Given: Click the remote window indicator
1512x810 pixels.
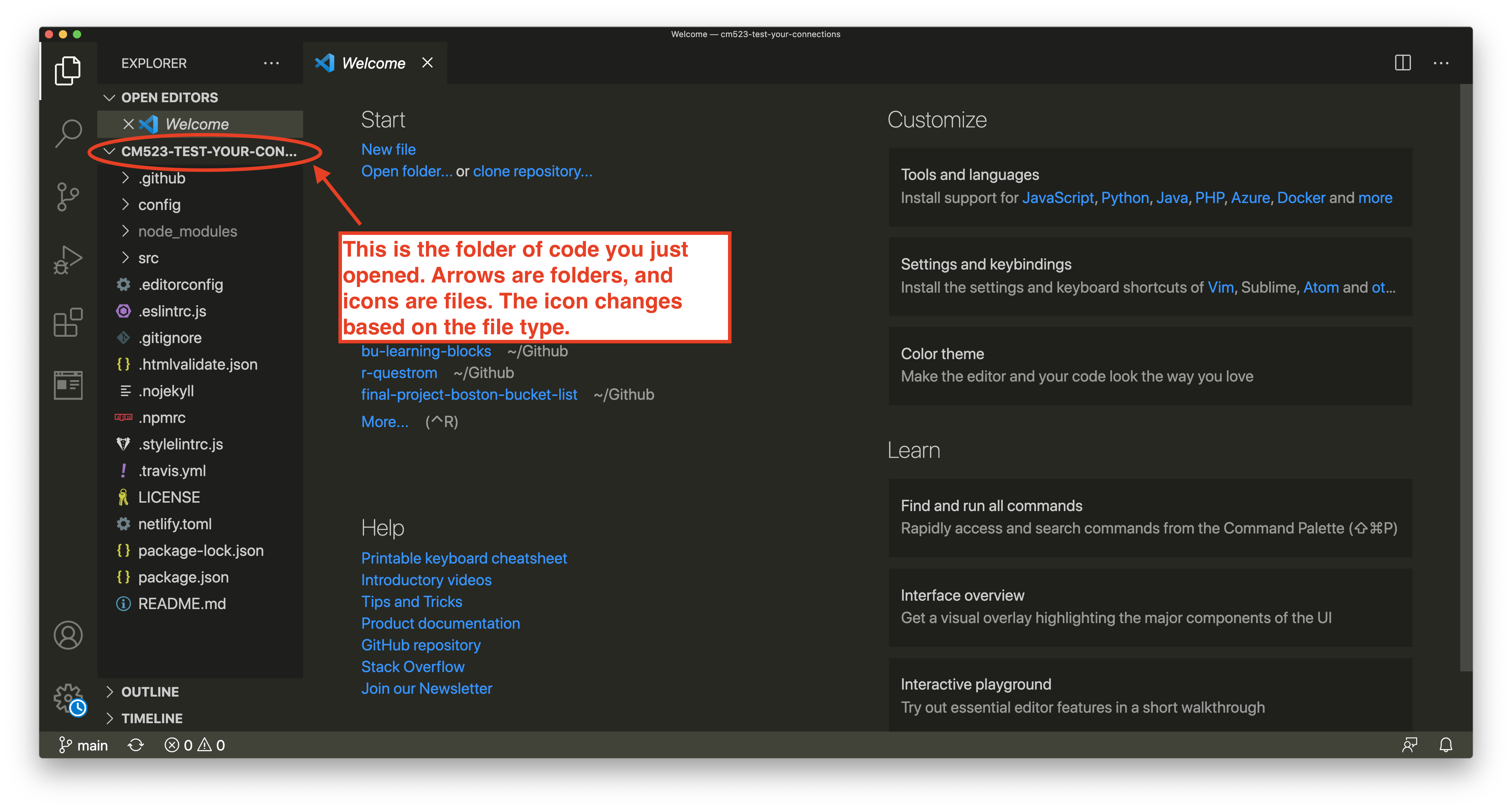Looking at the screenshot, I should (1410, 745).
